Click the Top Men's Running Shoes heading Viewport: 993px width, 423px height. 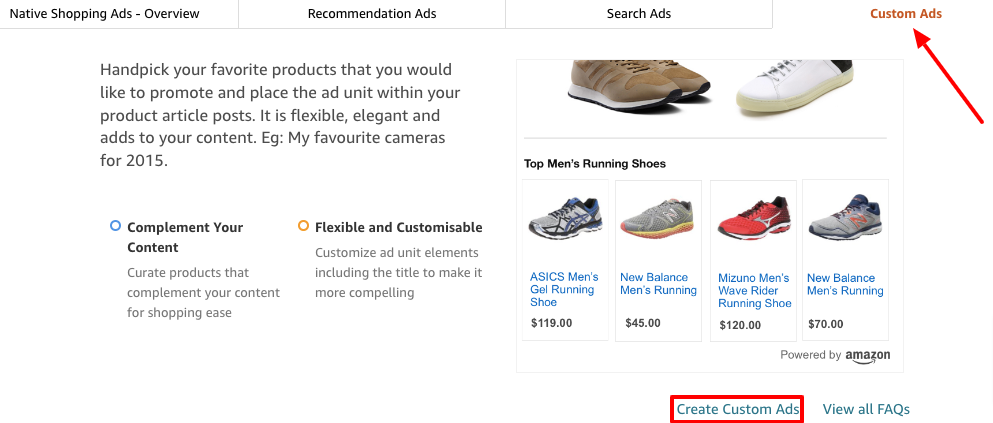[x=594, y=164]
